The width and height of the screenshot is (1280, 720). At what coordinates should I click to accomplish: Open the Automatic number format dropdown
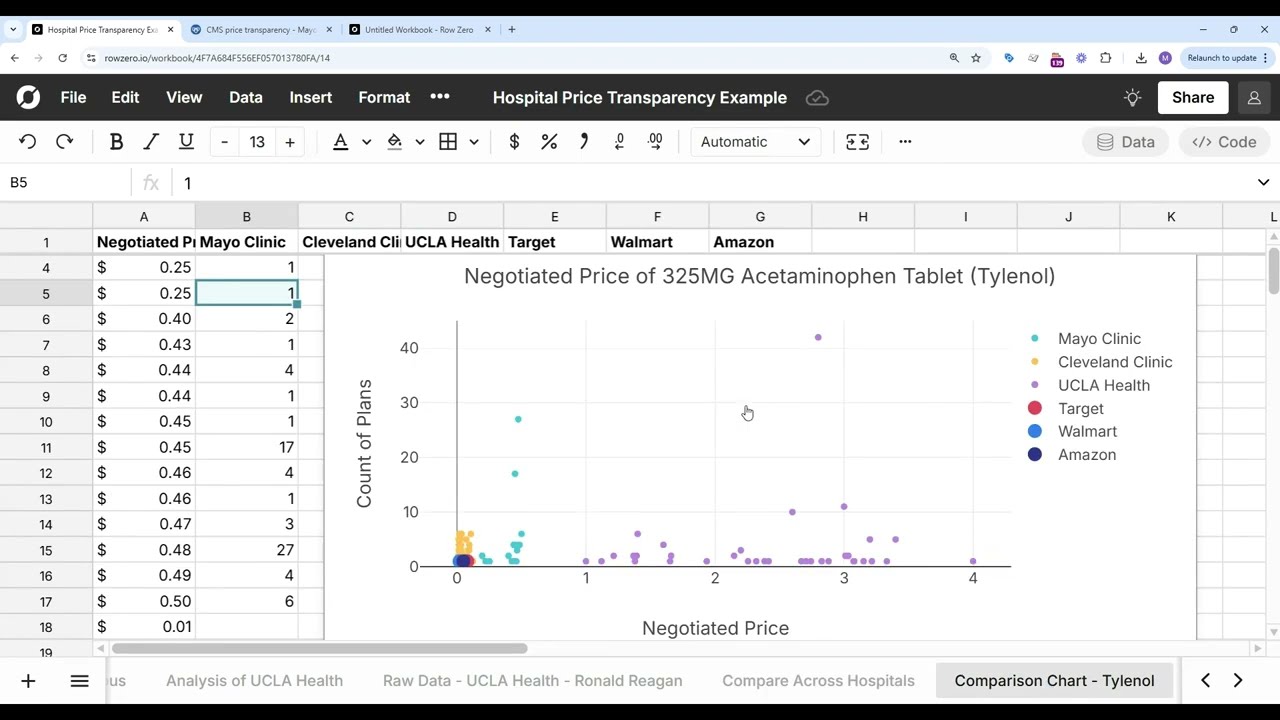point(755,142)
